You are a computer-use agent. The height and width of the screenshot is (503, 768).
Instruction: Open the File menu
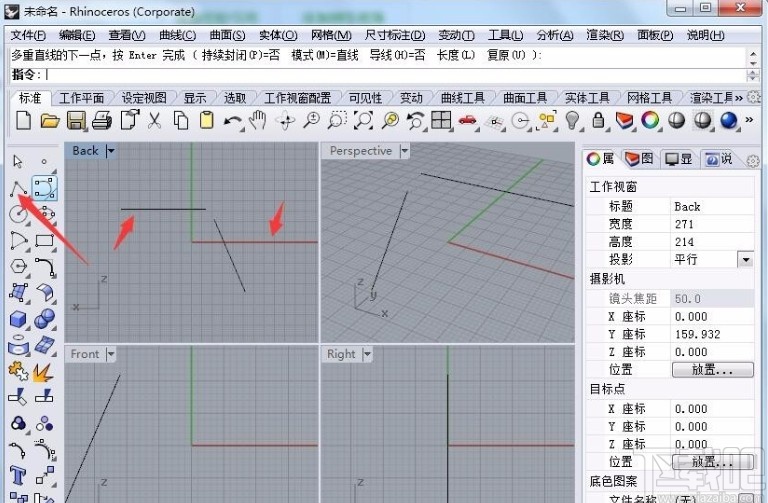pos(28,35)
